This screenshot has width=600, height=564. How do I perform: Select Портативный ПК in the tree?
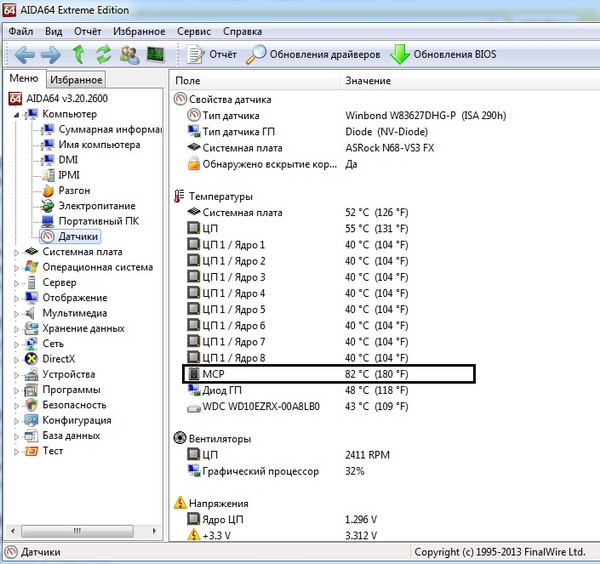98,221
